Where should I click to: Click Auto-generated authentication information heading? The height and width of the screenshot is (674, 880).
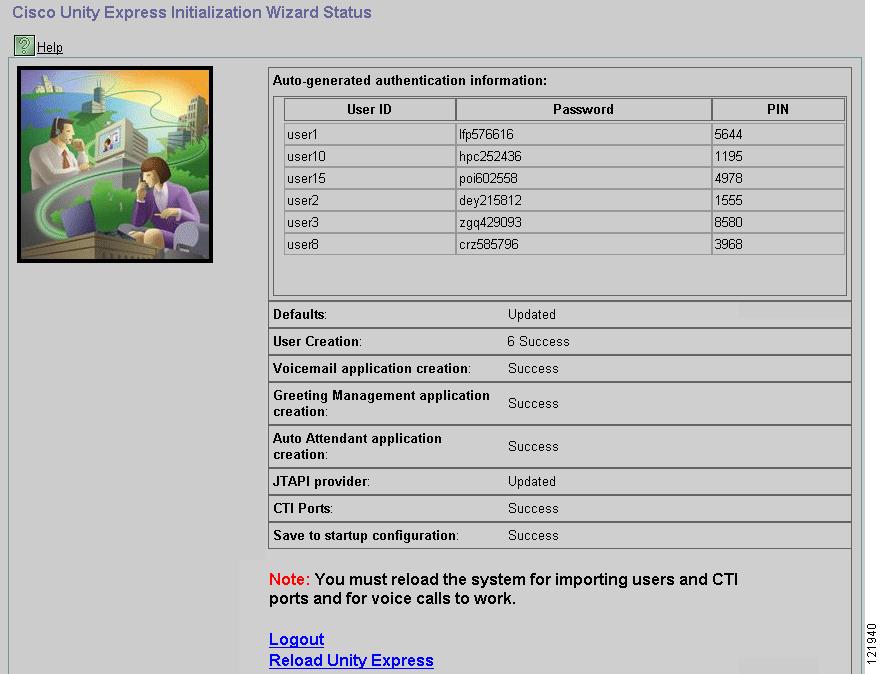tap(410, 80)
